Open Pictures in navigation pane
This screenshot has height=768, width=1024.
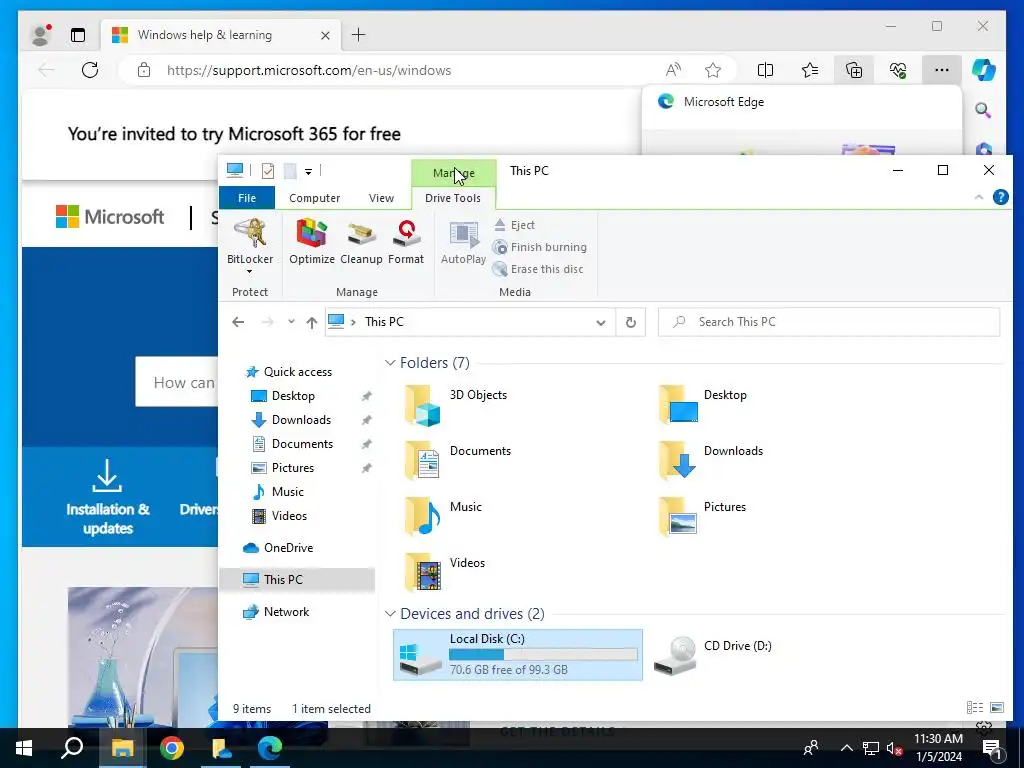[293, 468]
